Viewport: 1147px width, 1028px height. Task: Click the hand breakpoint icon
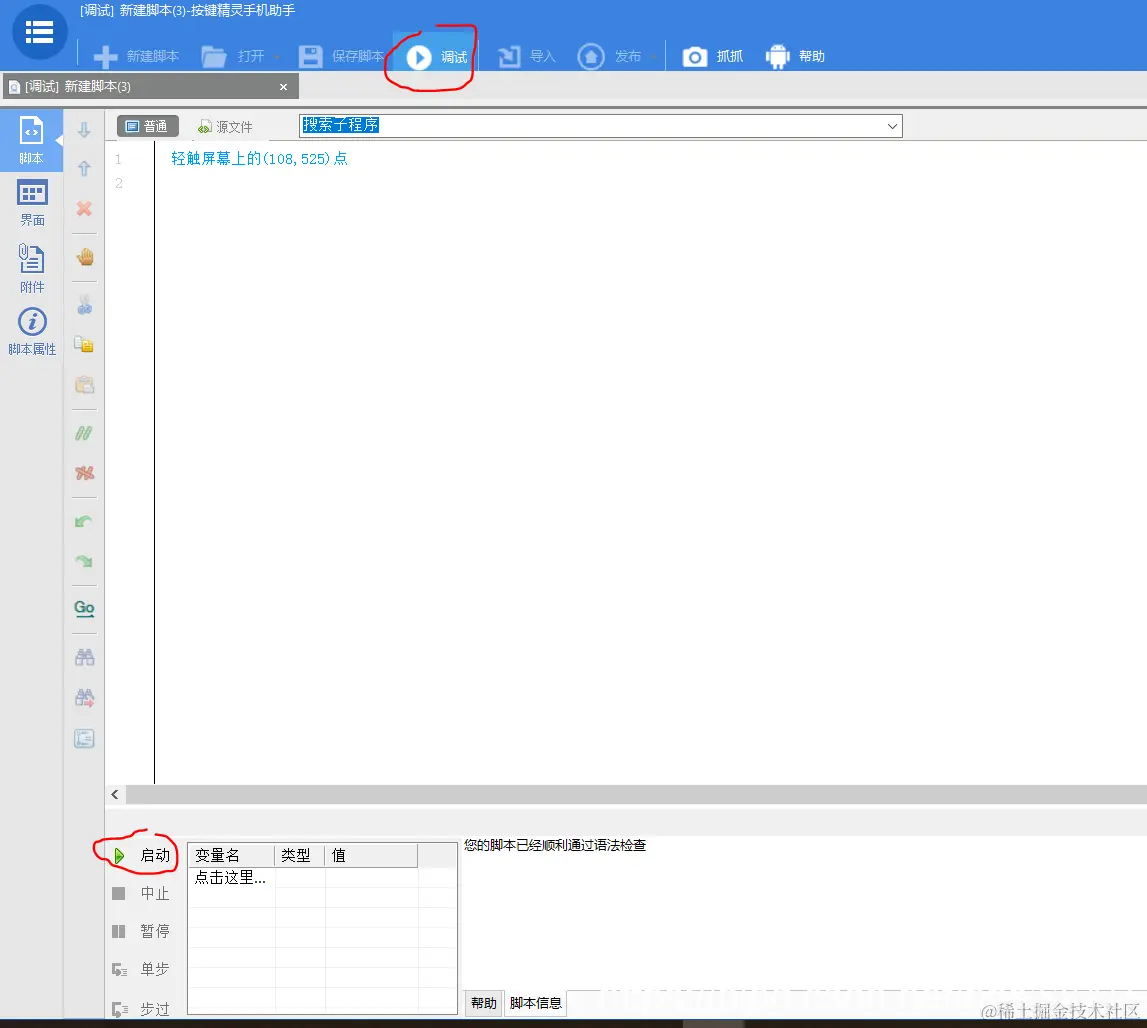point(84,257)
